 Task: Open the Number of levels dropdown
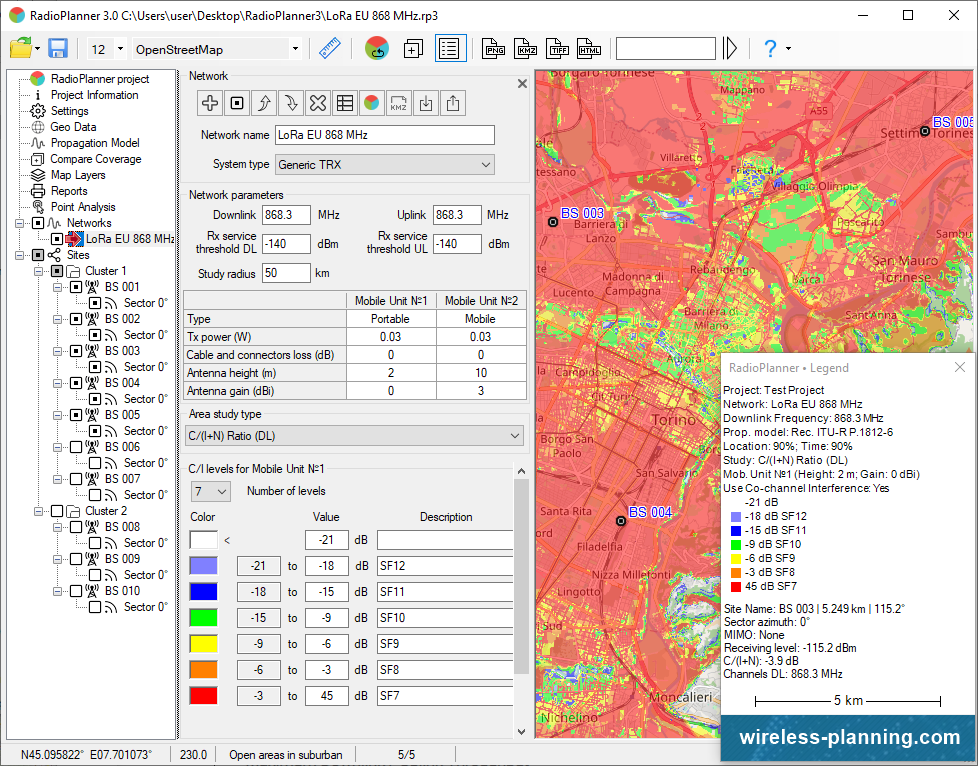211,492
